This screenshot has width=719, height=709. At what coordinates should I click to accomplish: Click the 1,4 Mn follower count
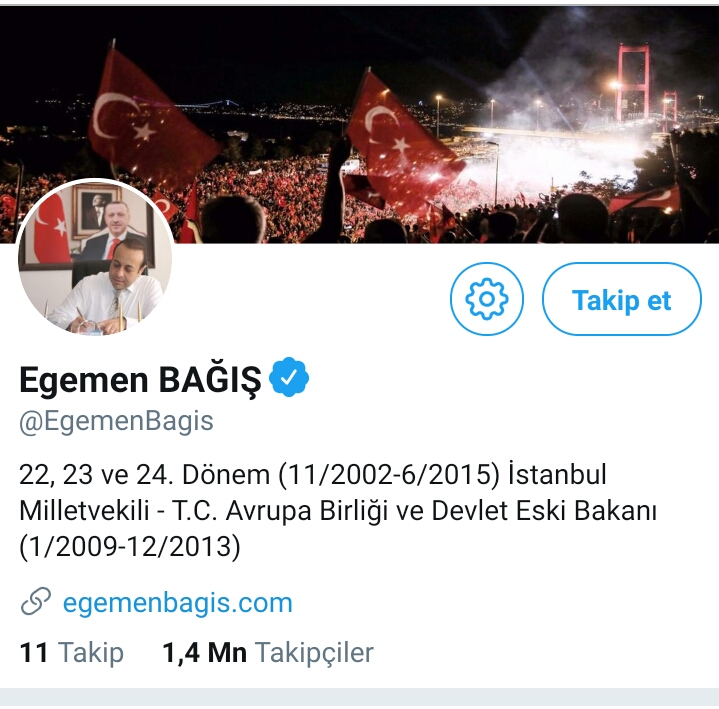tap(205, 652)
